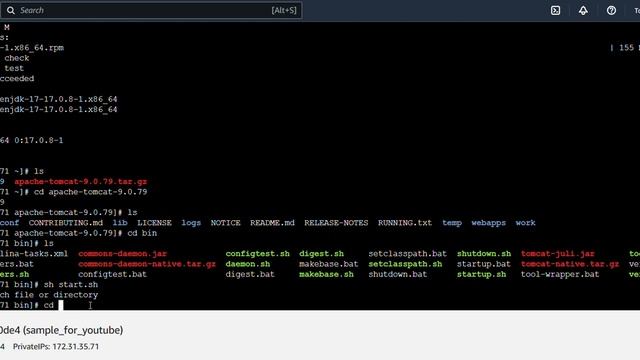Click the README.md file name

click(272, 223)
